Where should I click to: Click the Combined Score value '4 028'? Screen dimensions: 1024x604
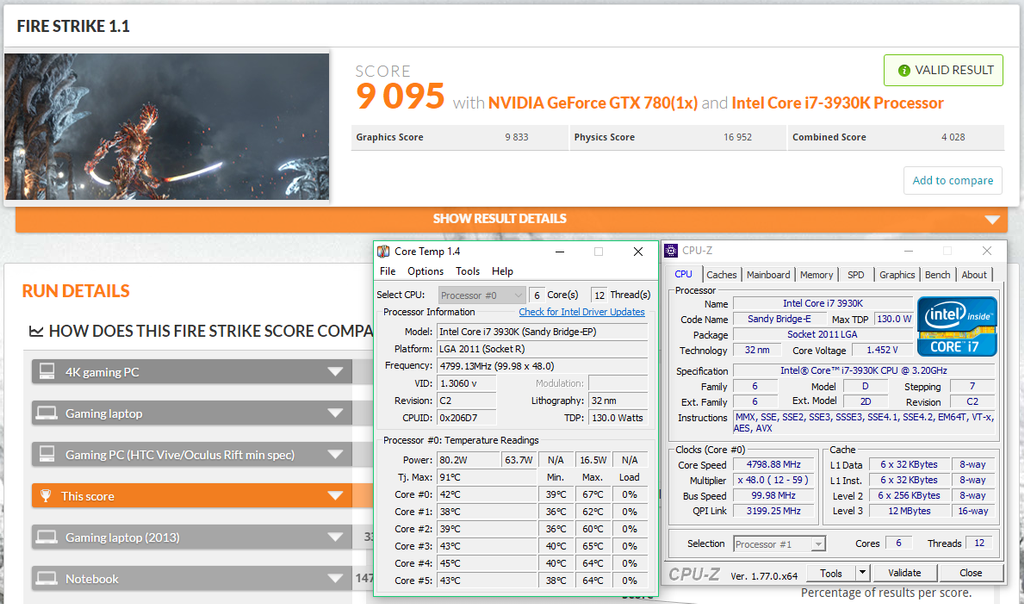(953, 137)
